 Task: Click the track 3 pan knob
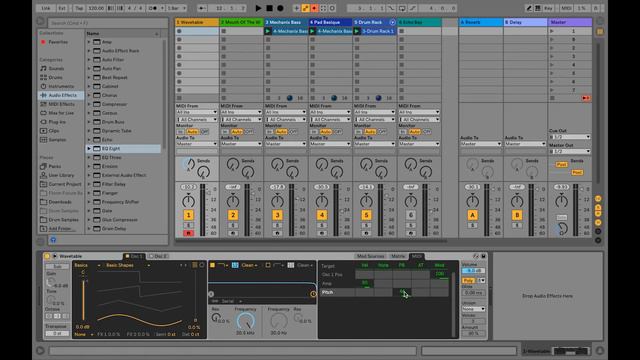pos(277,201)
